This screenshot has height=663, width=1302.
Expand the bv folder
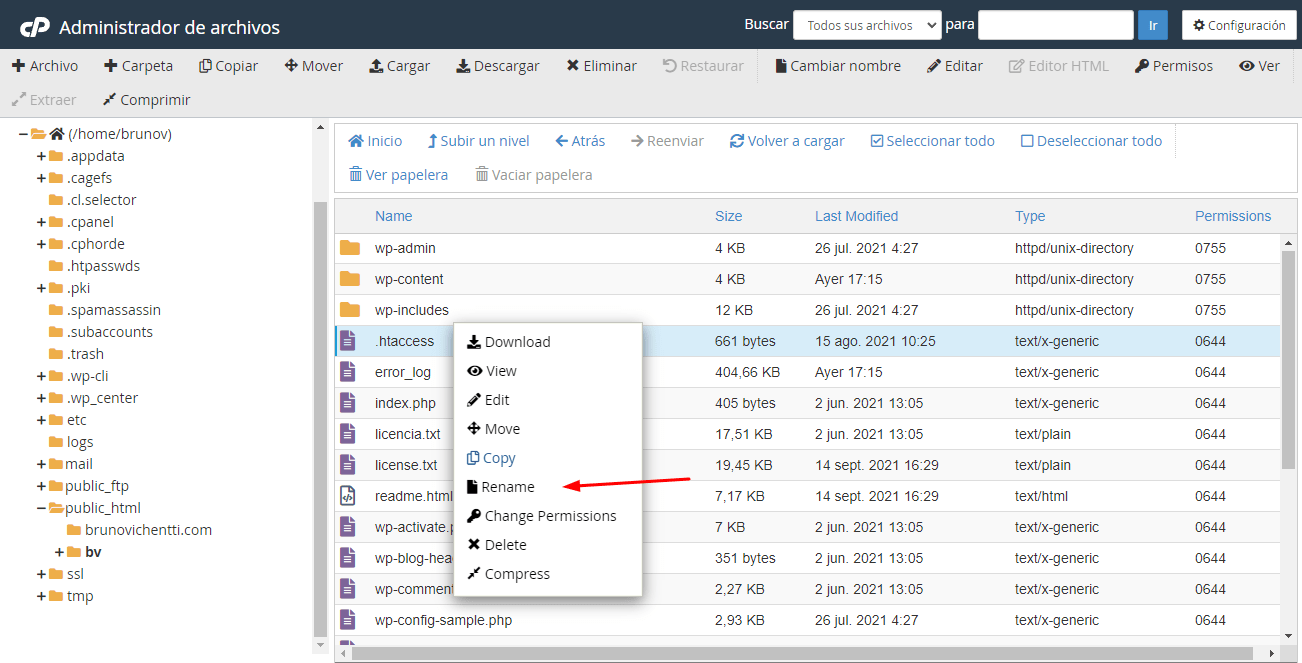coord(59,552)
